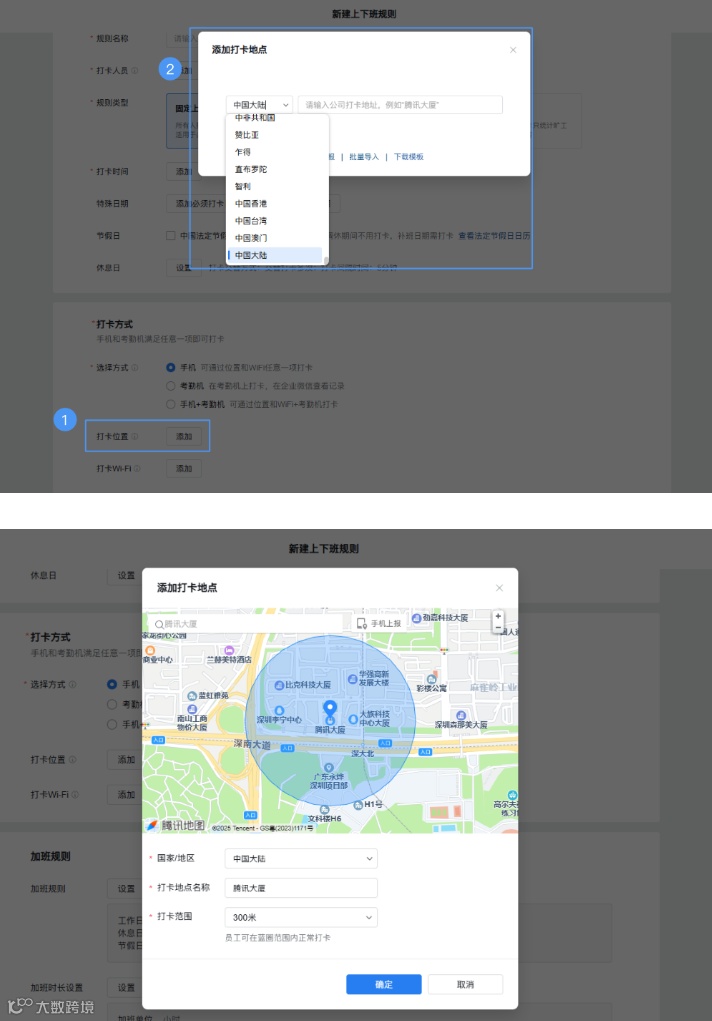Viewport: 712px width, 1021px height.
Task: Select the 比克科技大厦 map marker
Action: [x=279, y=685]
